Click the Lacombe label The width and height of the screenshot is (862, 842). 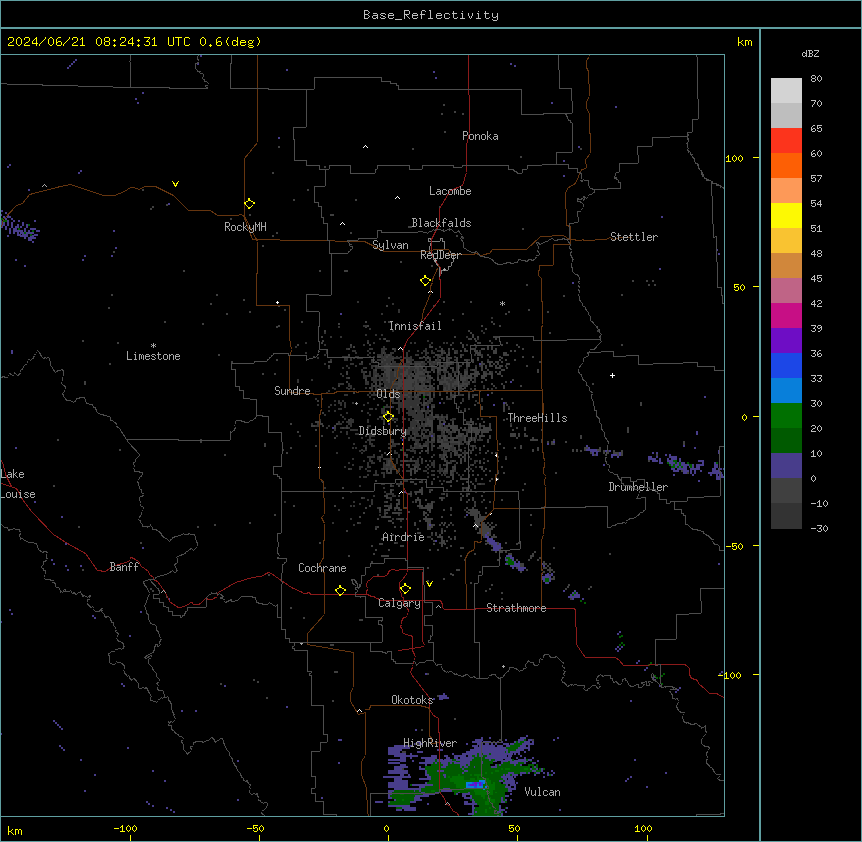pos(450,191)
